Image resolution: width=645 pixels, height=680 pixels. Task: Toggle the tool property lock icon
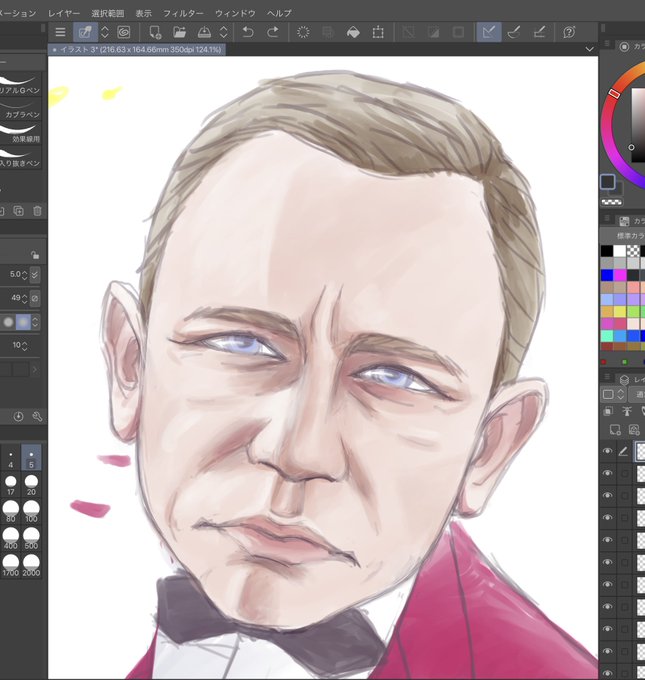[35, 255]
